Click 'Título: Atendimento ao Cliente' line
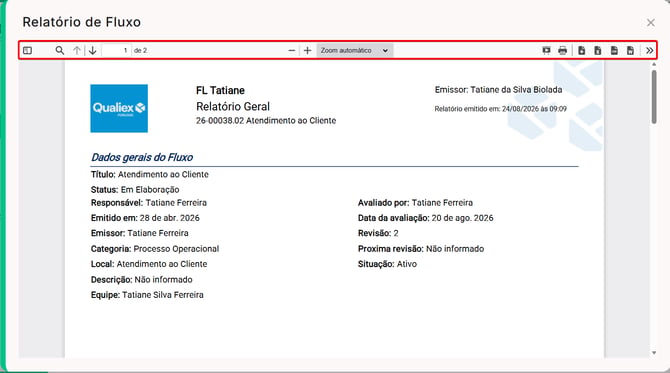The width and height of the screenshot is (670, 373). click(x=150, y=174)
